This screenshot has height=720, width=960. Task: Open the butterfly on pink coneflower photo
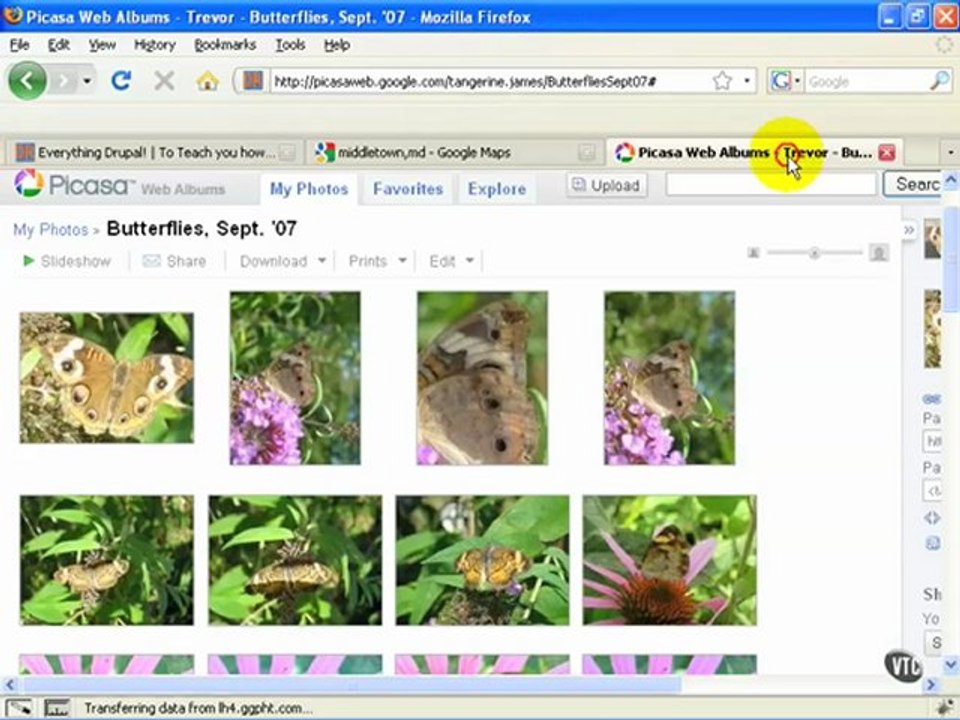coord(669,560)
